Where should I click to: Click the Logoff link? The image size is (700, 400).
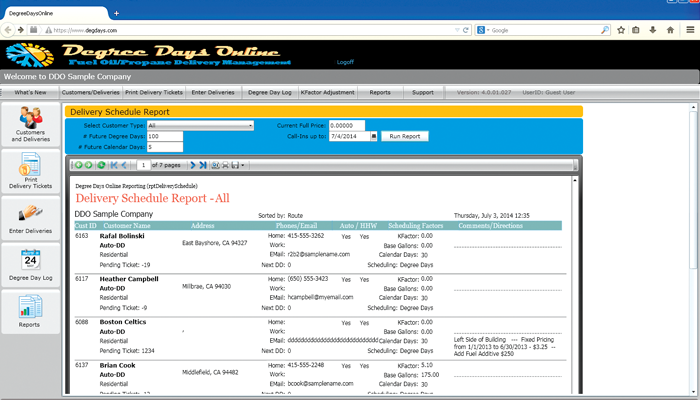pyautogui.click(x=345, y=61)
